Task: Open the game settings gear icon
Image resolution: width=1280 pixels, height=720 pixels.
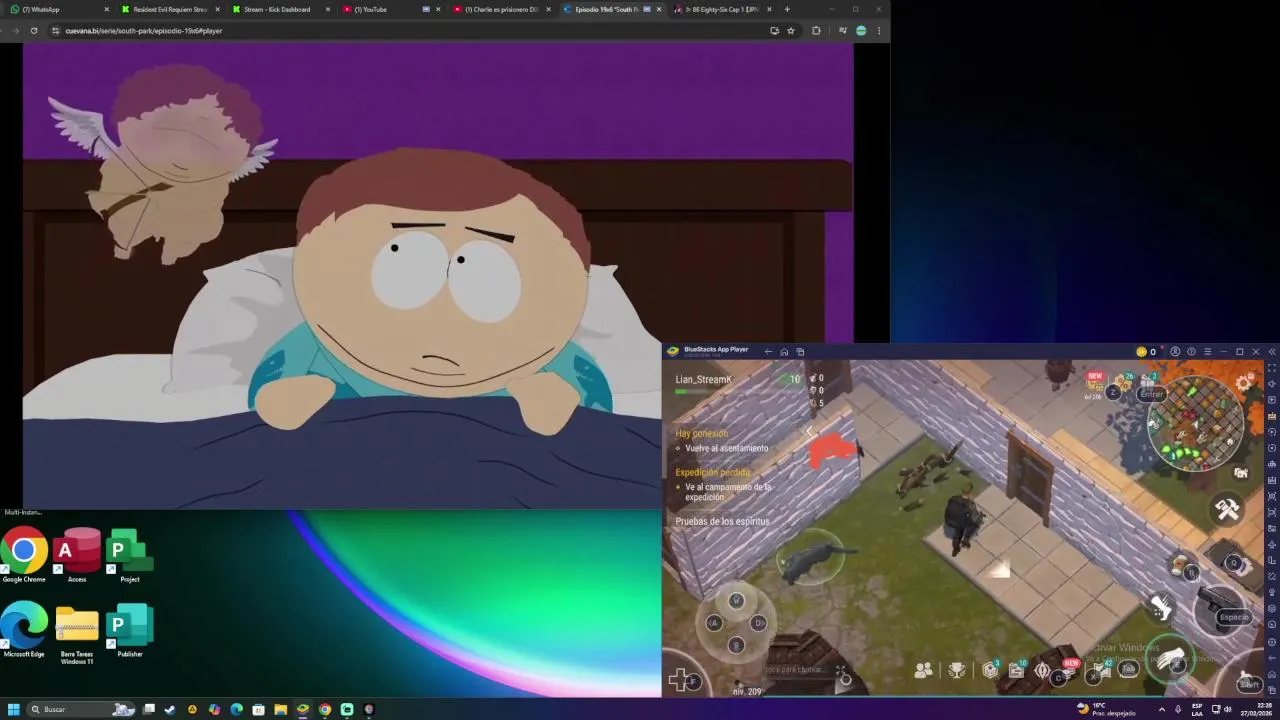Action: [1244, 383]
